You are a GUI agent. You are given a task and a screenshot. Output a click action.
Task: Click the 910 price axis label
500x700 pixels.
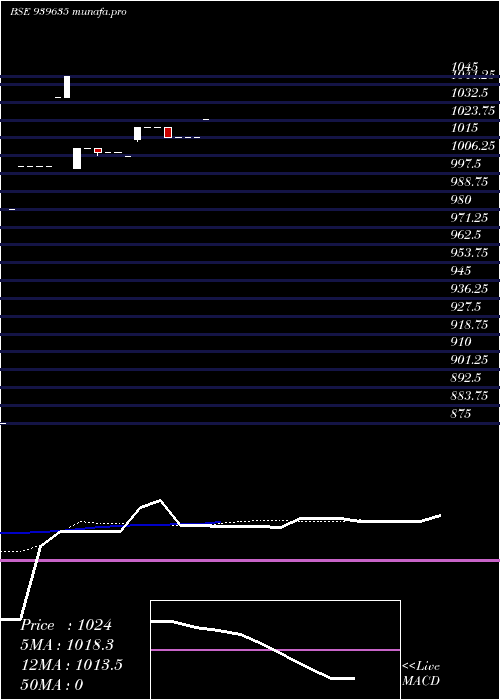pos(461,342)
